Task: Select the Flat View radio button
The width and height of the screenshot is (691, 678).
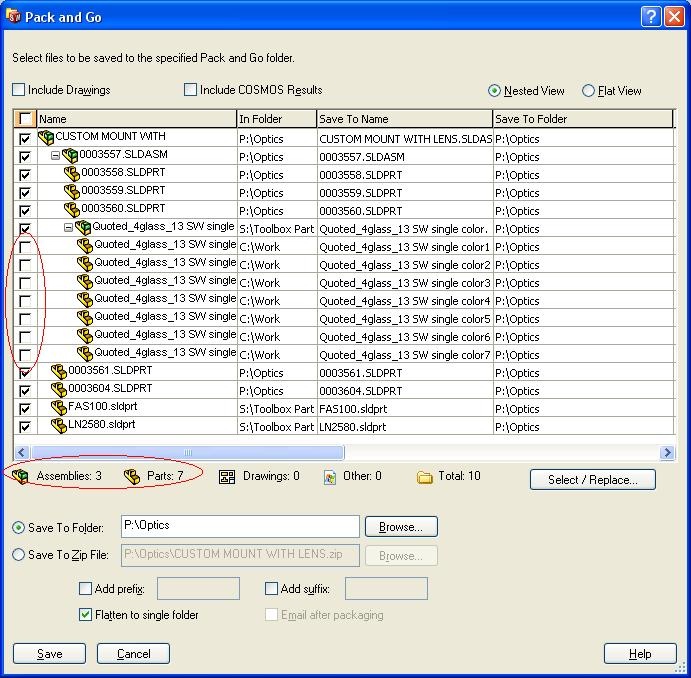Action: click(x=588, y=91)
